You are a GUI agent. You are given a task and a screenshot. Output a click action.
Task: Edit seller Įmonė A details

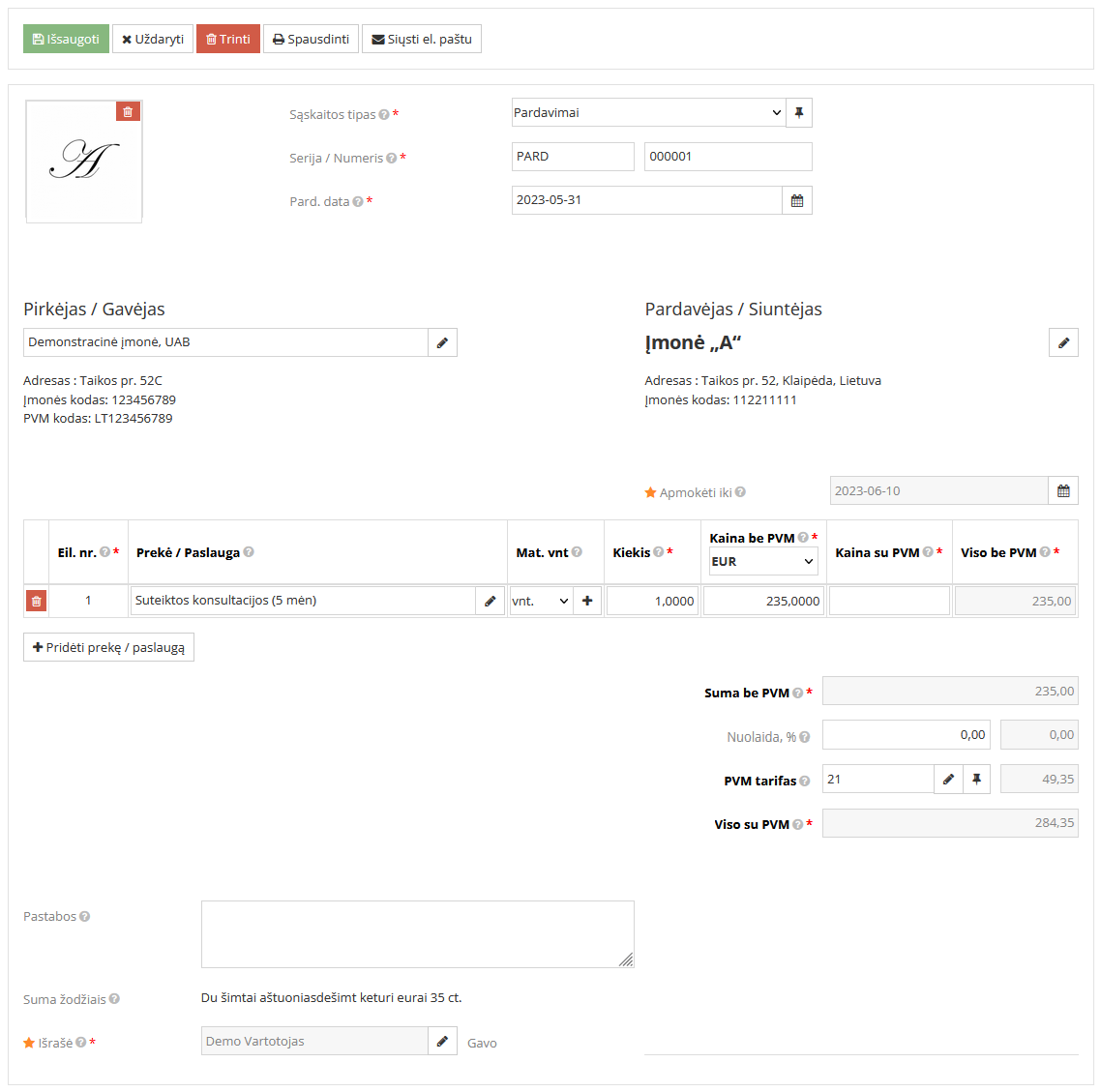[1063, 342]
